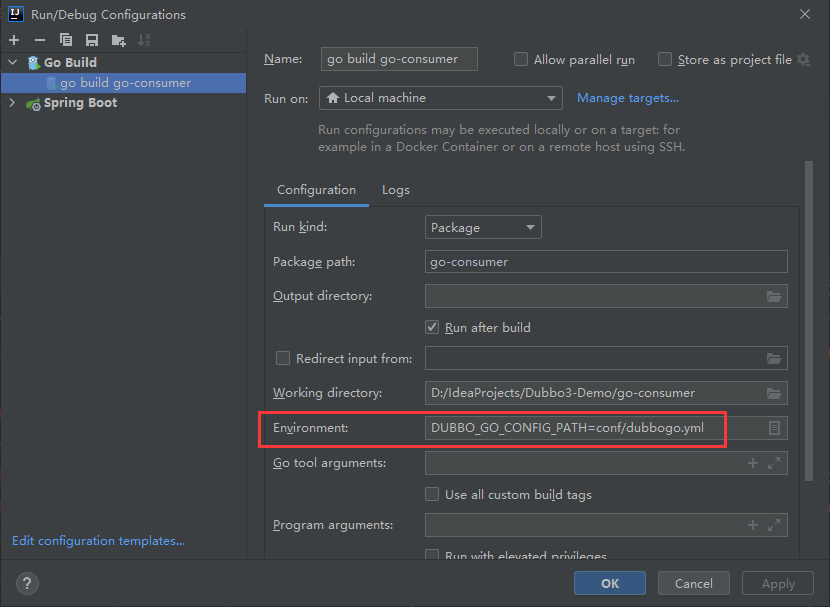830x607 pixels.
Task: Browse for the Output directory folder
Action: click(773, 296)
